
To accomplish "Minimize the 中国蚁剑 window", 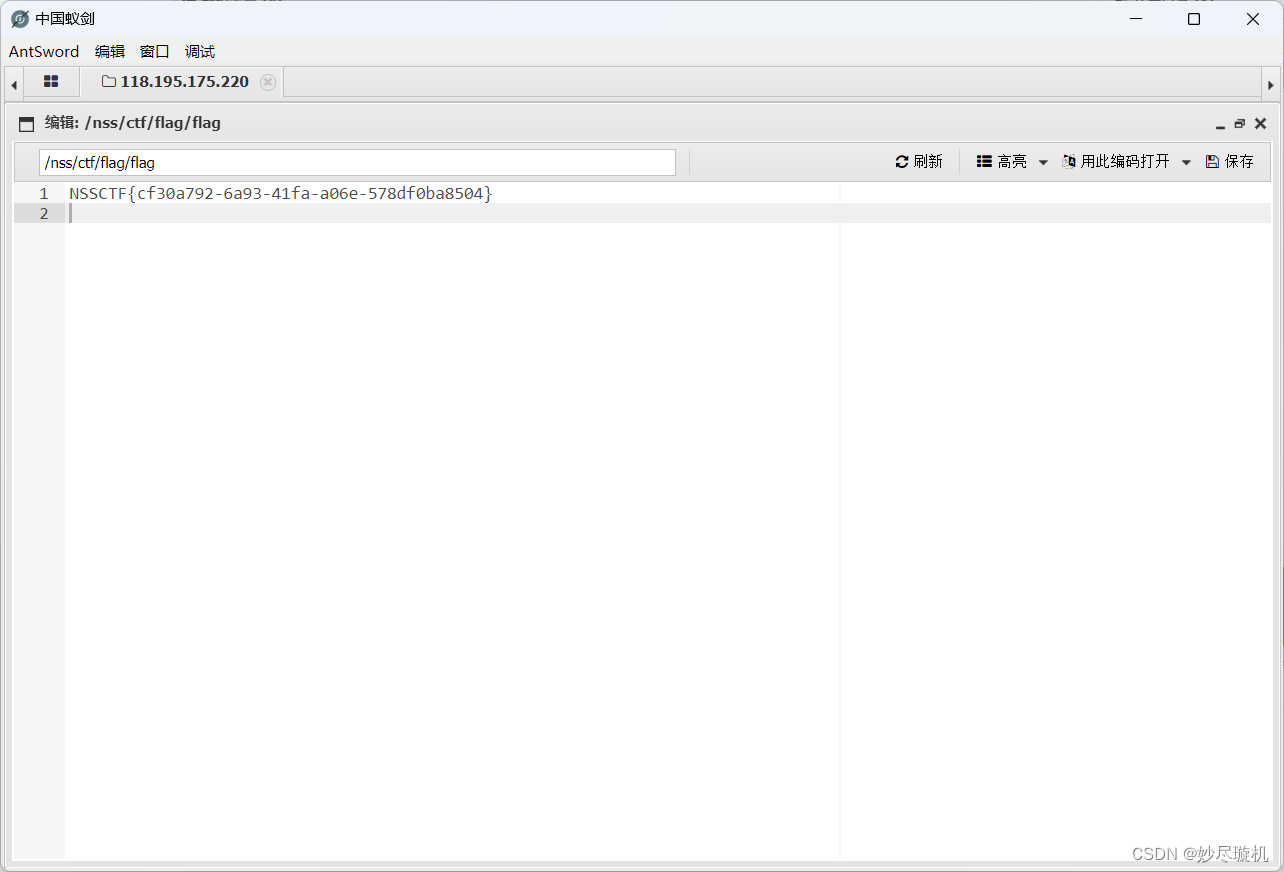I will [x=1135, y=19].
